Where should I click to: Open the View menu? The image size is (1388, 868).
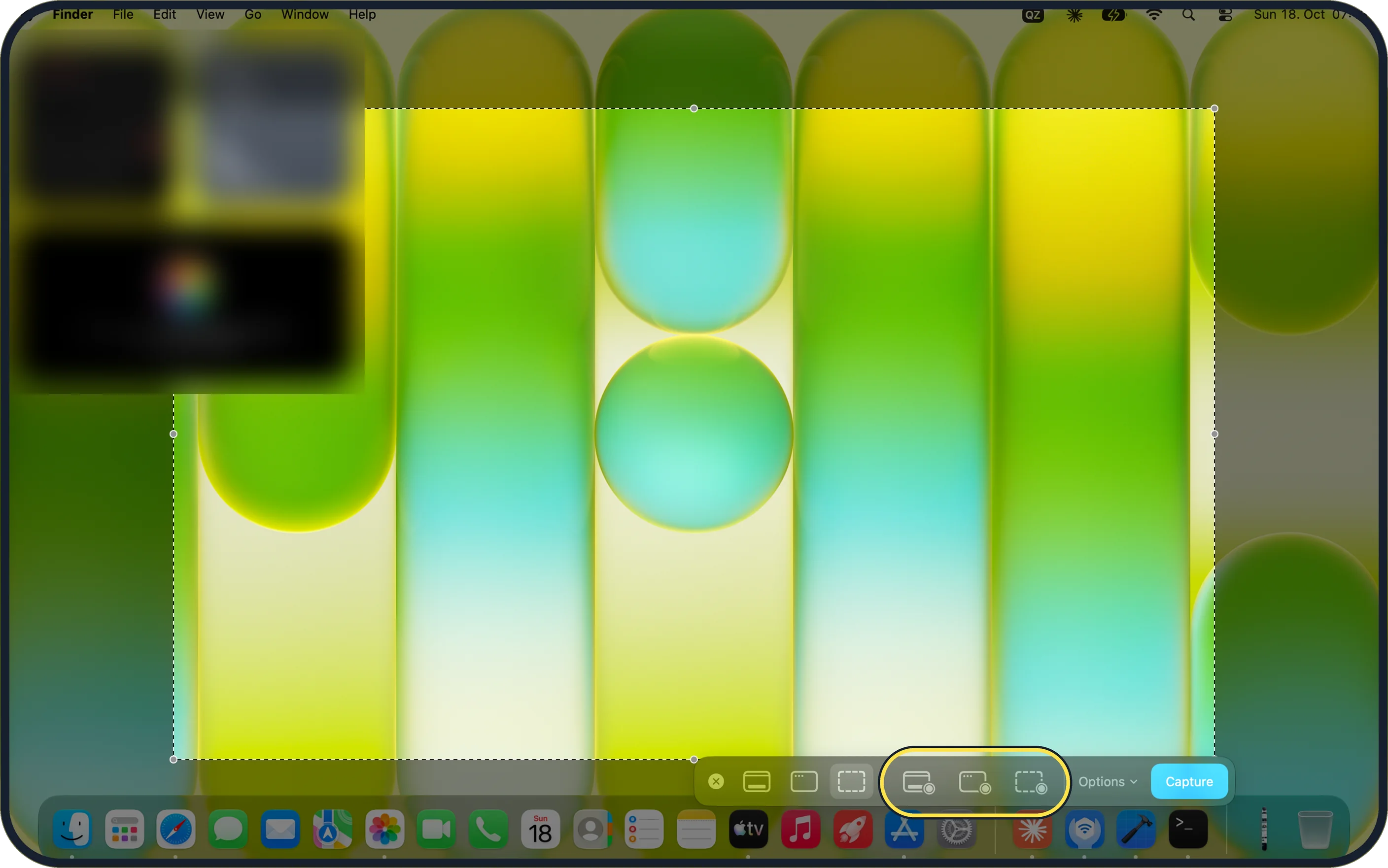210,14
